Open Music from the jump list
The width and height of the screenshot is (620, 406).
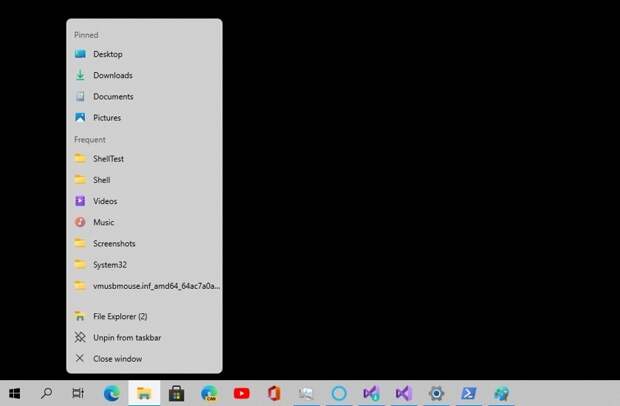[144, 222]
